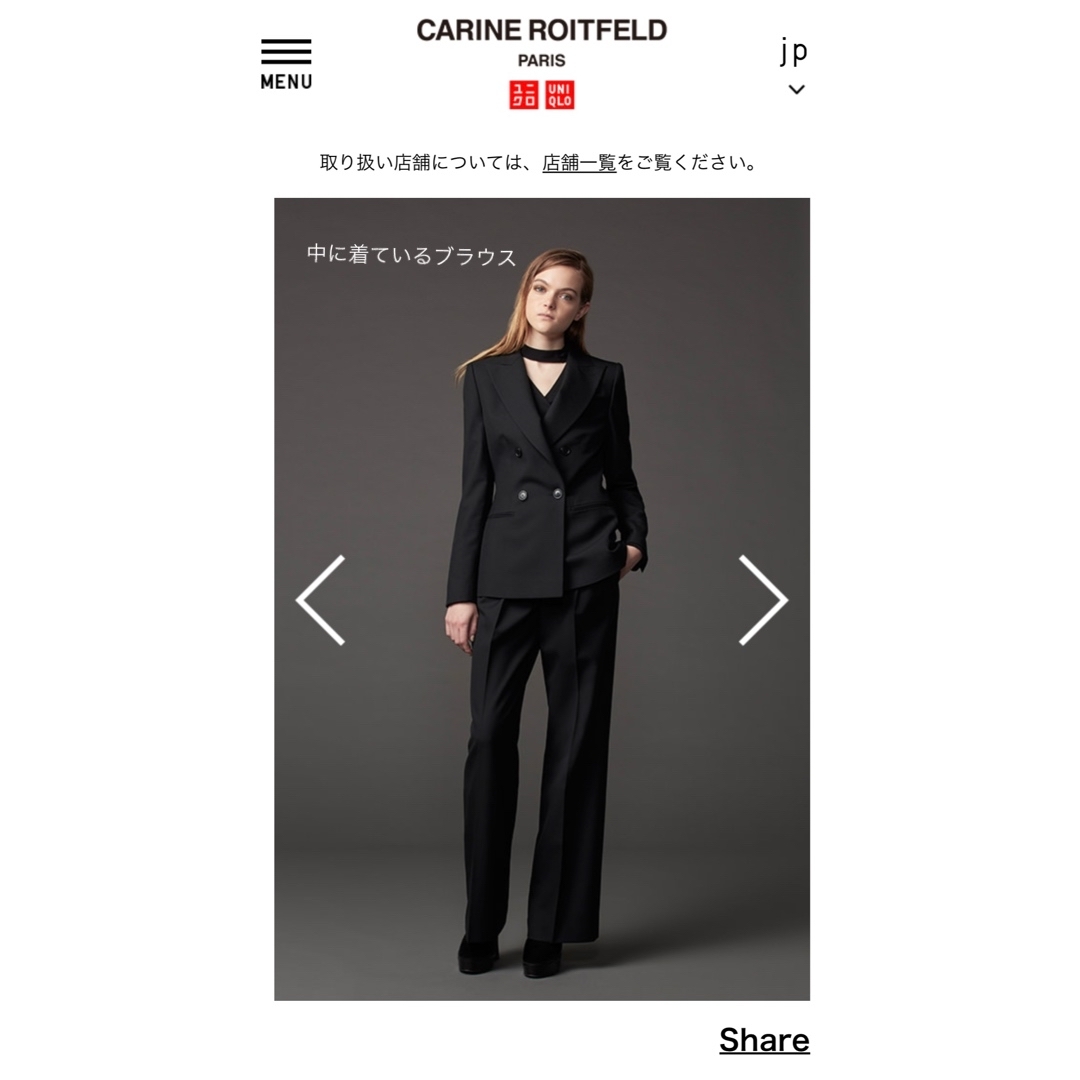Open the hamburger menu icon
This screenshot has width=1080, height=1080.
click(x=286, y=52)
